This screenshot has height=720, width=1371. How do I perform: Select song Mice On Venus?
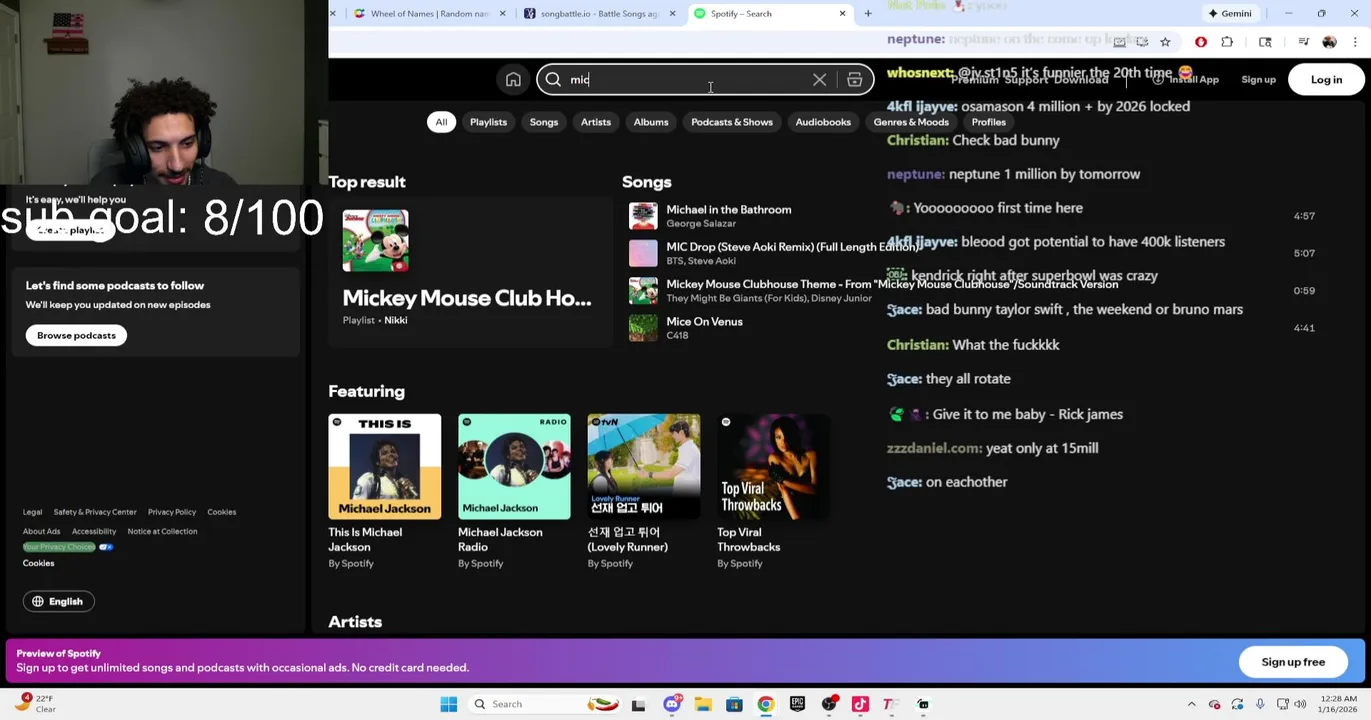click(x=704, y=322)
